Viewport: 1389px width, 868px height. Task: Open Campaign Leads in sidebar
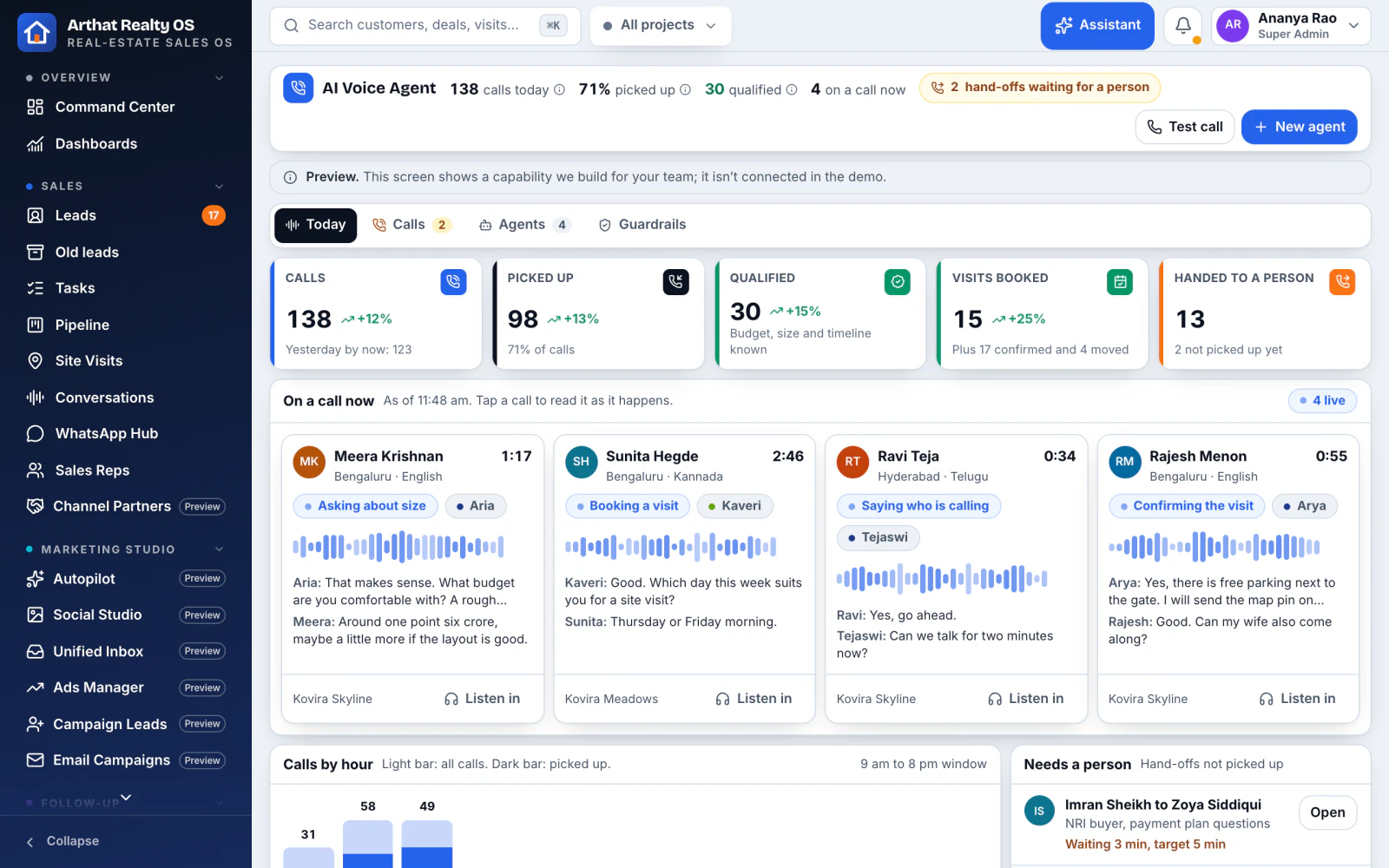click(x=126, y=724)
